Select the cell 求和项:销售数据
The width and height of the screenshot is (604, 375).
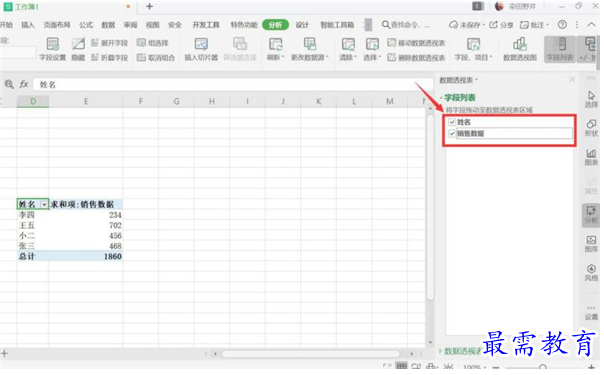[86, 204]
